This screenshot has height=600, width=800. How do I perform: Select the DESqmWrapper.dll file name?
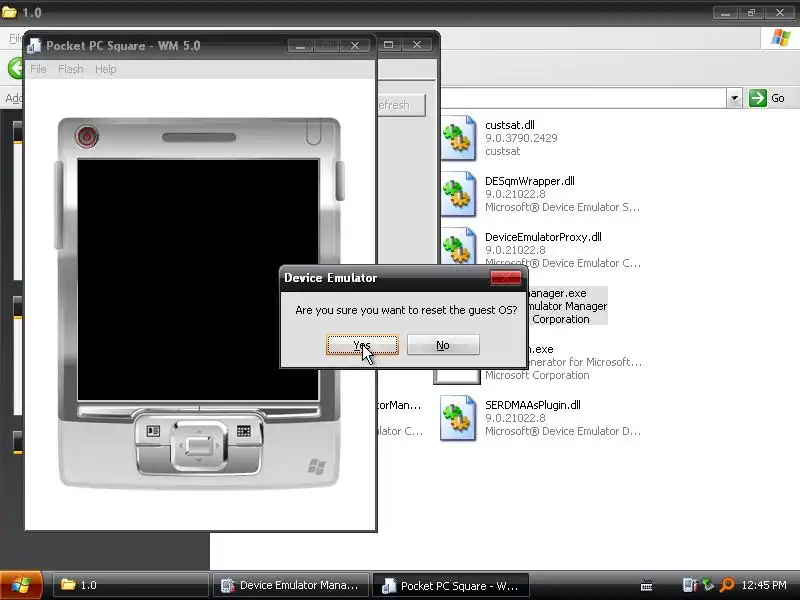(530, 181)
